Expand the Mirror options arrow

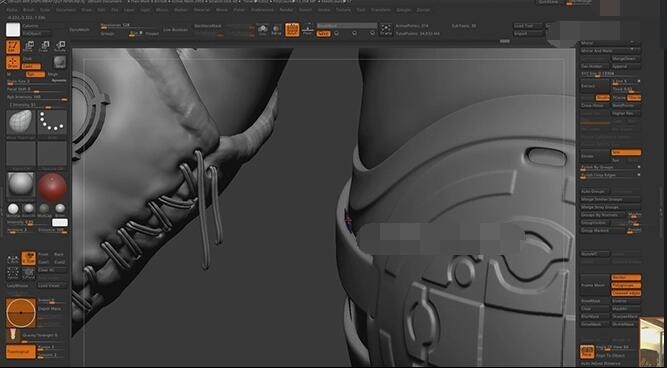coord(632,43)
